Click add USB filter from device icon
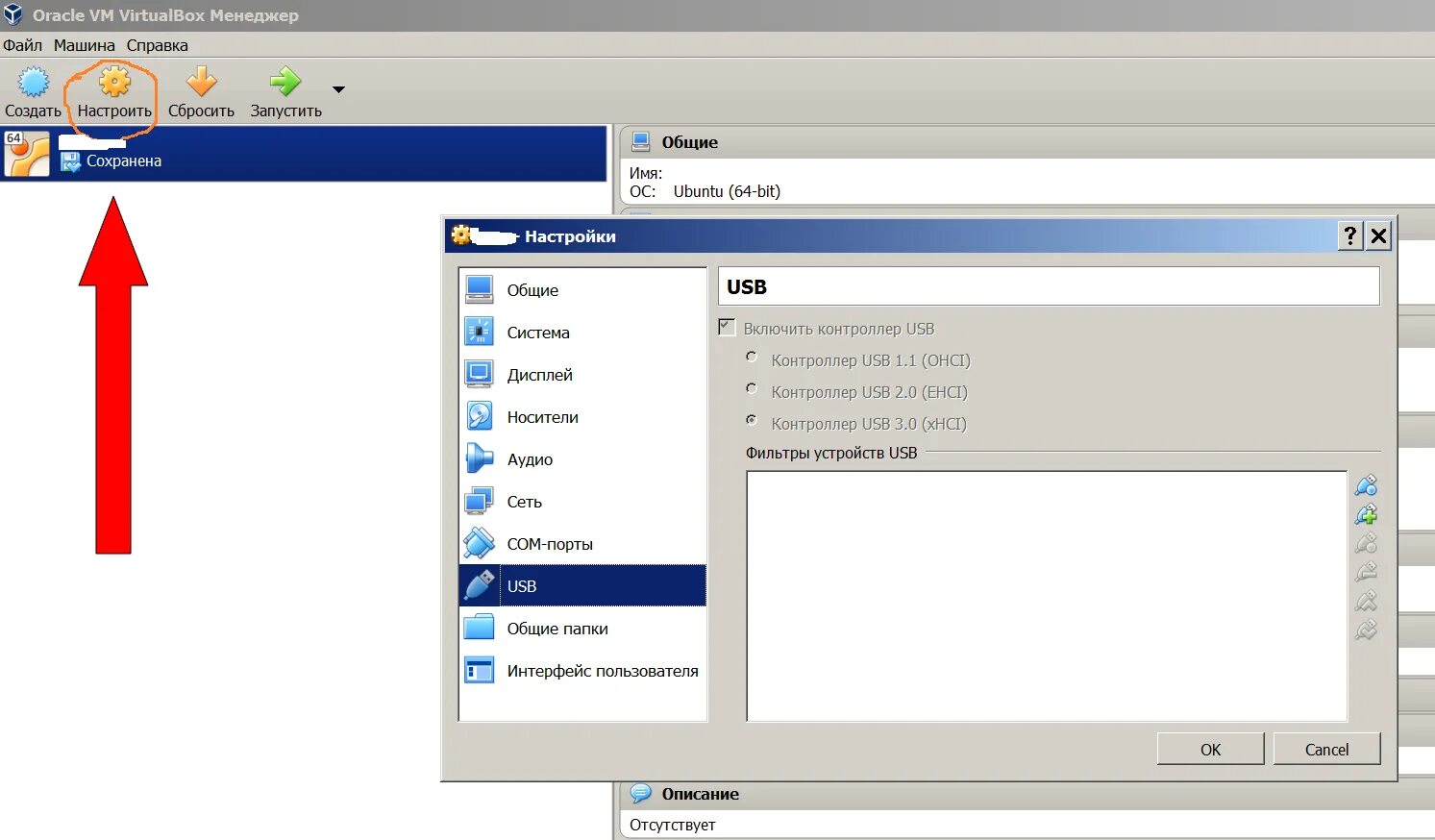 (1366, 515)
